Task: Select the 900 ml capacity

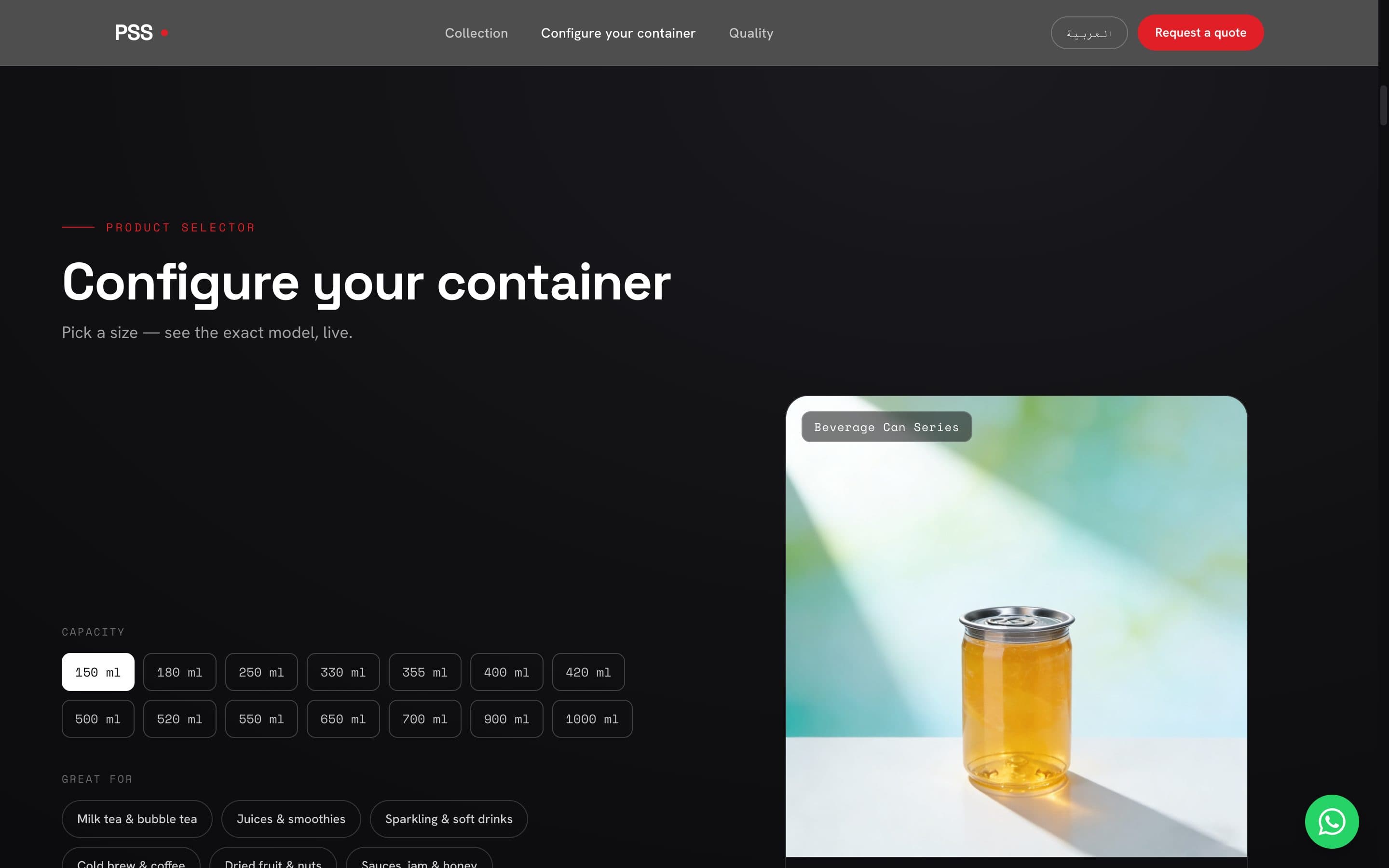Action: click(506, 719)
